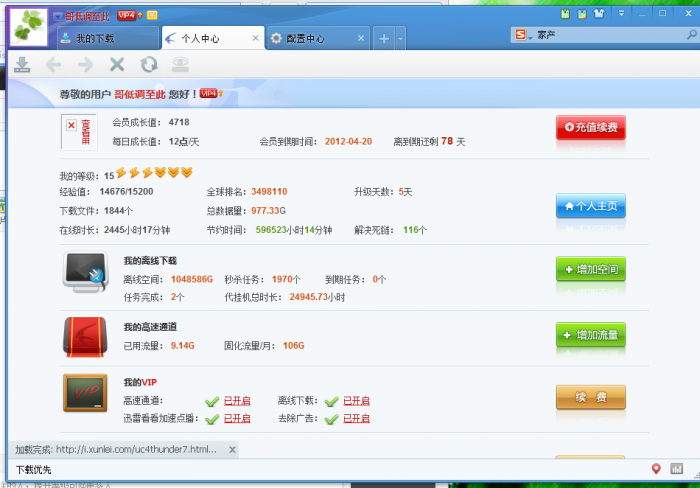700x488 pixels.
Task: Click the magnifier search icon
Action: pos(692,34)
